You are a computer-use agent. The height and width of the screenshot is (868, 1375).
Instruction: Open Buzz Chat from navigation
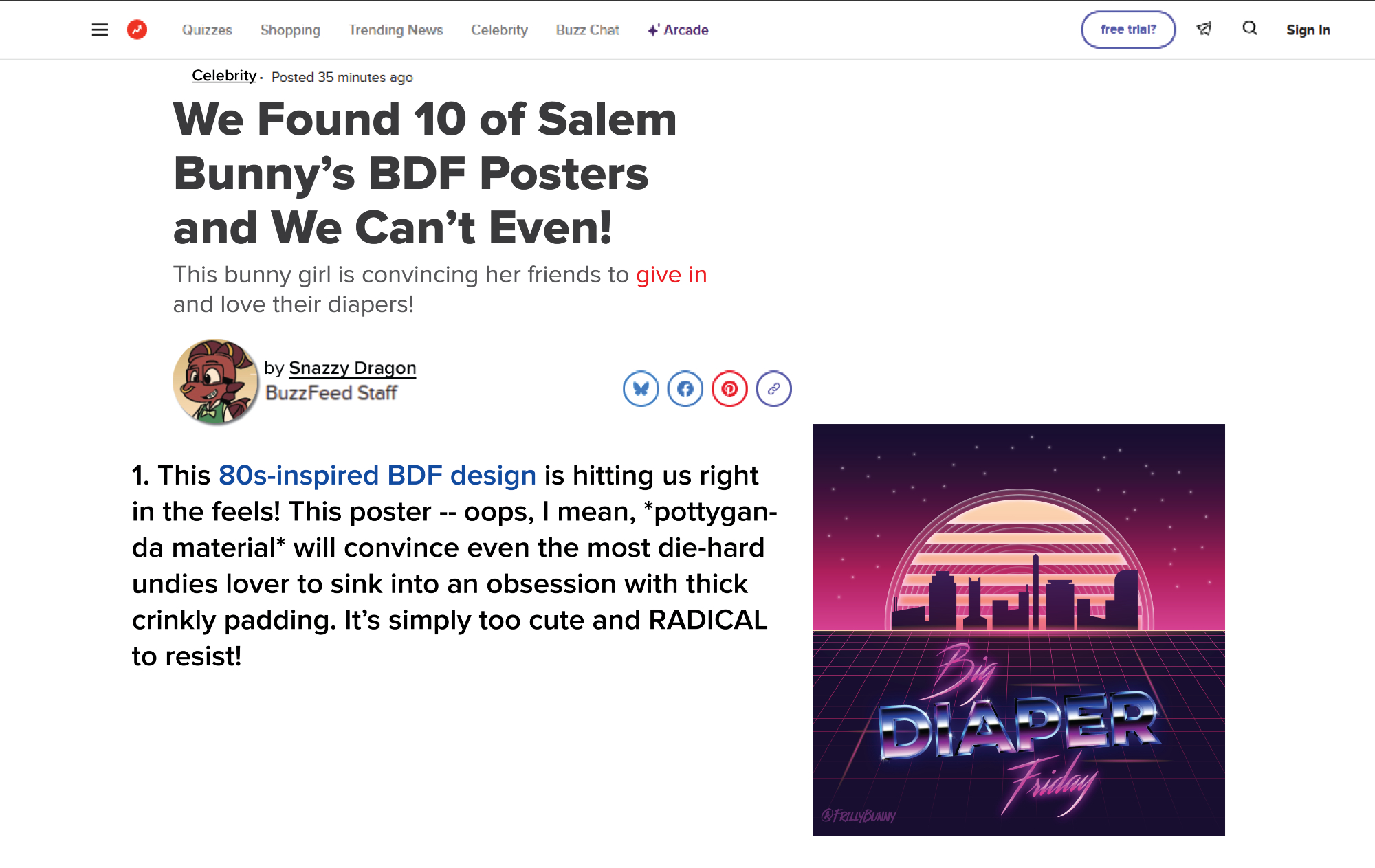click(587, 30)
